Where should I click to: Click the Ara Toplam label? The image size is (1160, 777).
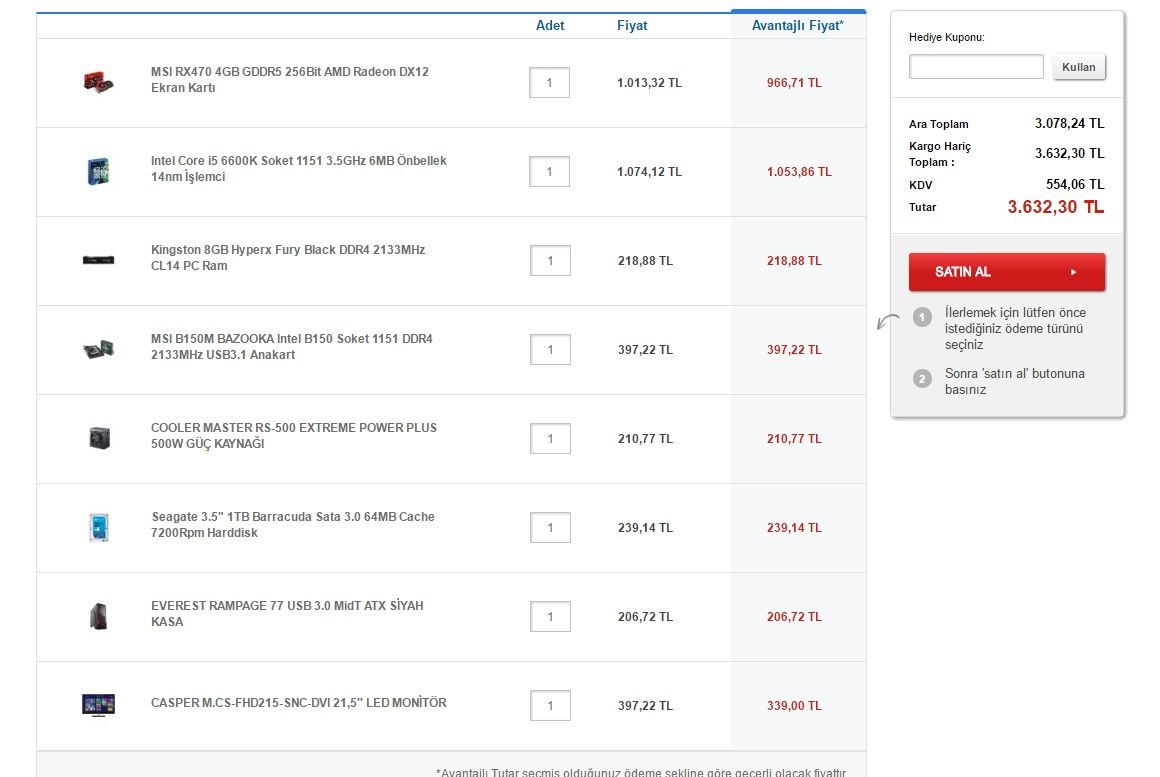[x=938, y=124]
